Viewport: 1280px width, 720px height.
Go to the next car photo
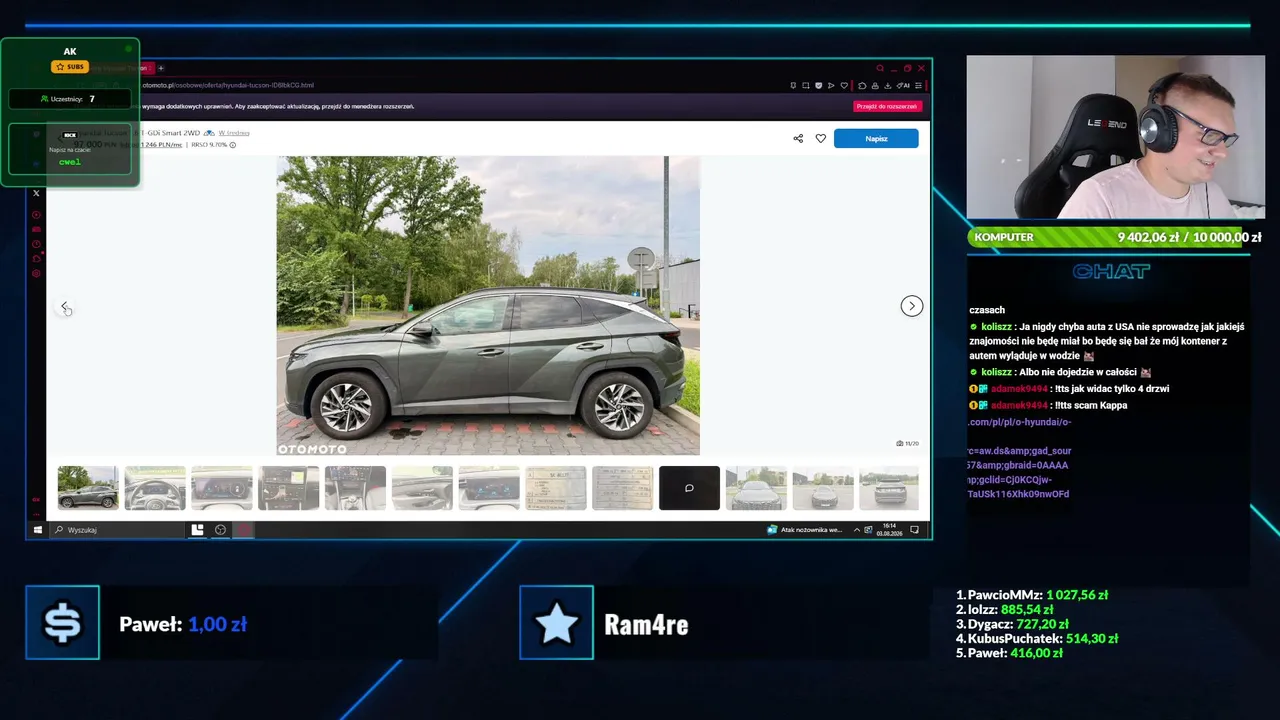(x=911, y=306)
